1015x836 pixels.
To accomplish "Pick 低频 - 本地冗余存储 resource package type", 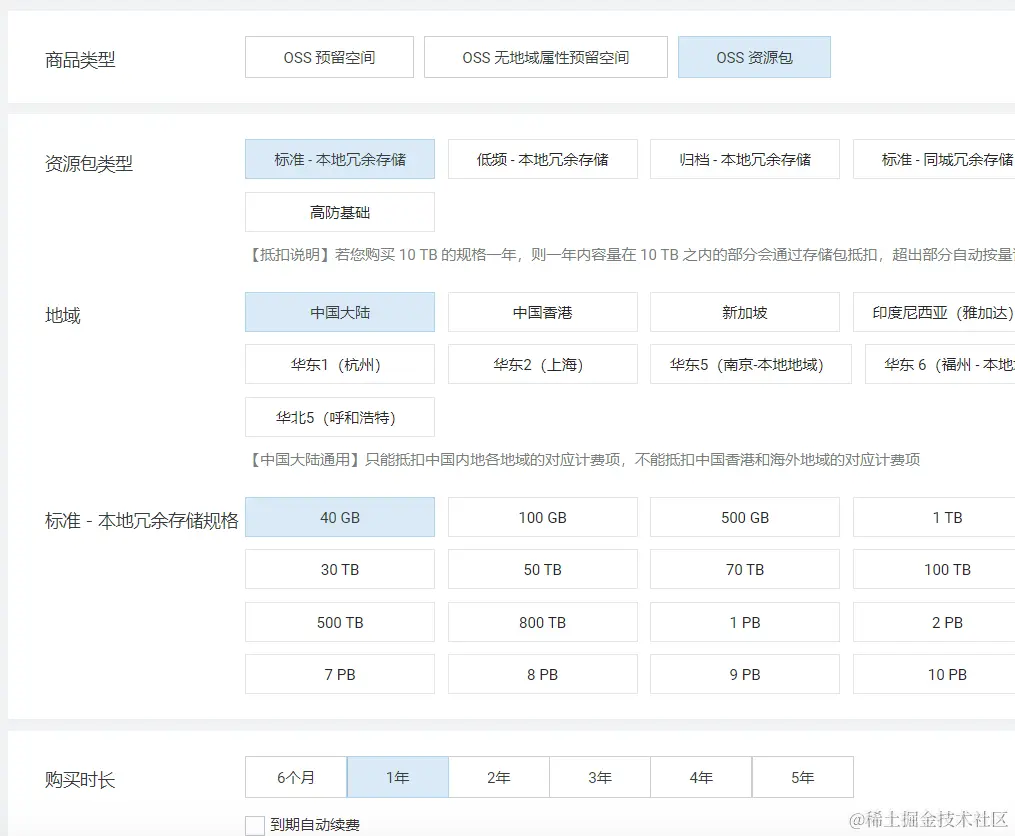I will coord(542,159).
